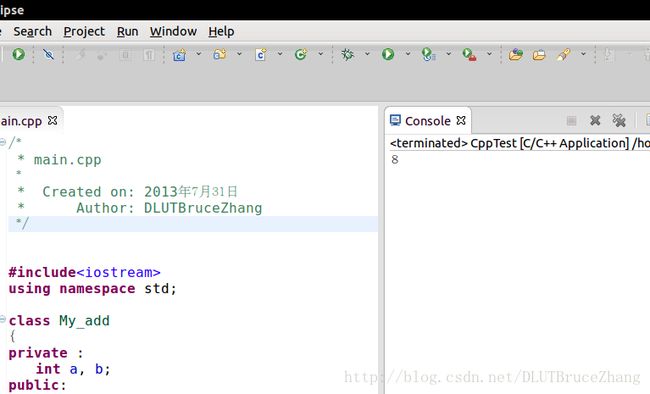Click the new source folder icon
The height and width of the screenshot is (394, 650).
coord(220,54)
